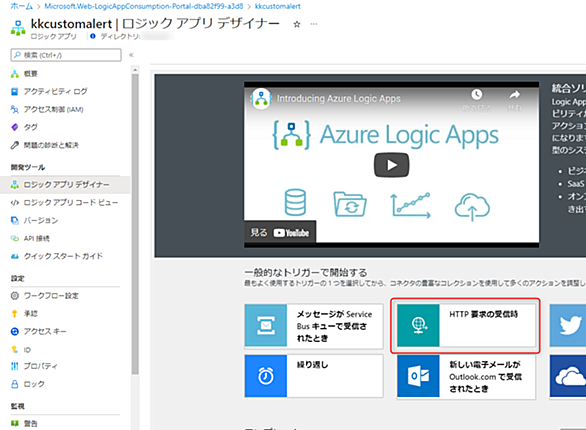586x430 pixels.
Task: Click the ID key icon
Action: tap(15, 350)
